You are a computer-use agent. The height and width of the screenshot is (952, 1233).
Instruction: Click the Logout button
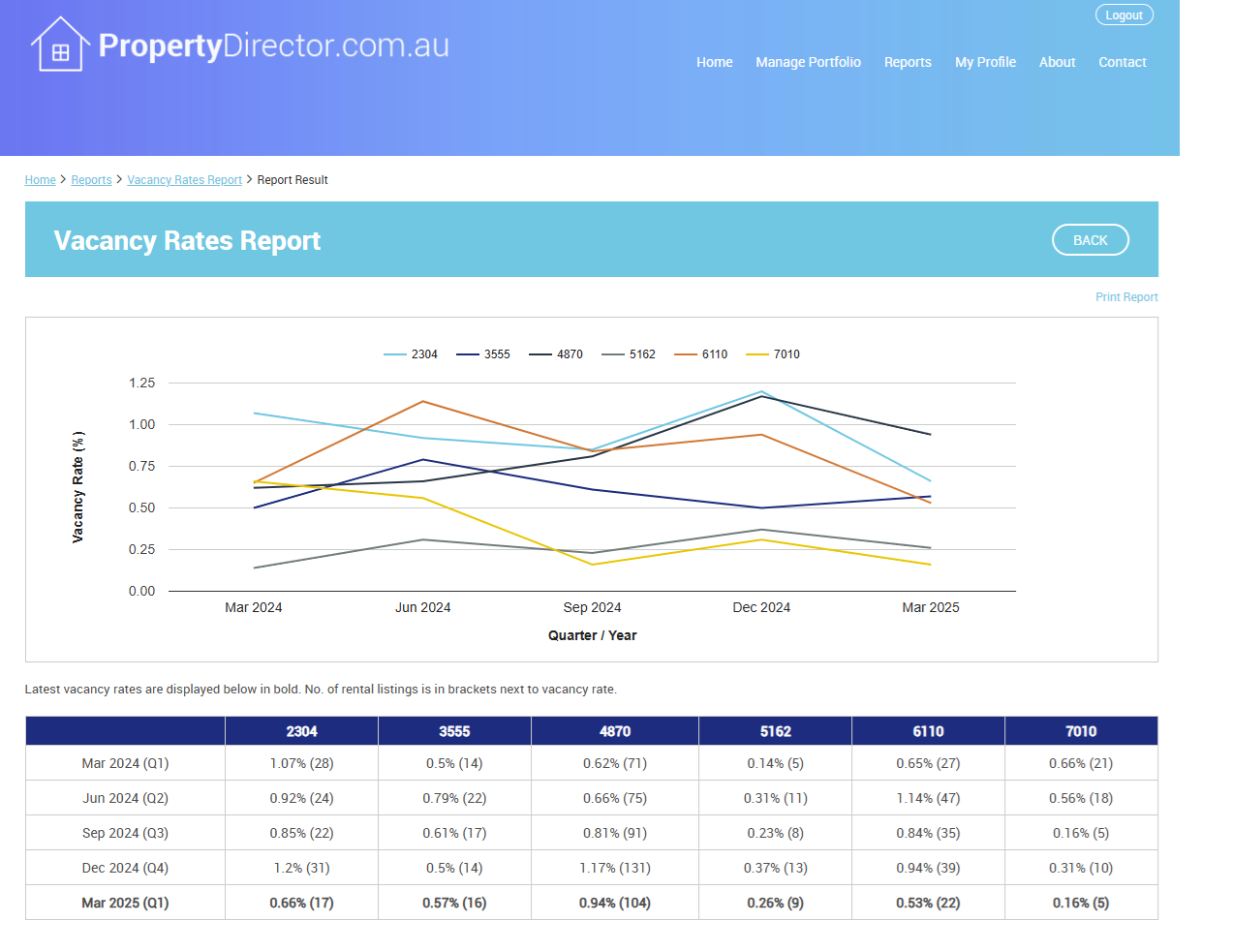pos(1124,15)
